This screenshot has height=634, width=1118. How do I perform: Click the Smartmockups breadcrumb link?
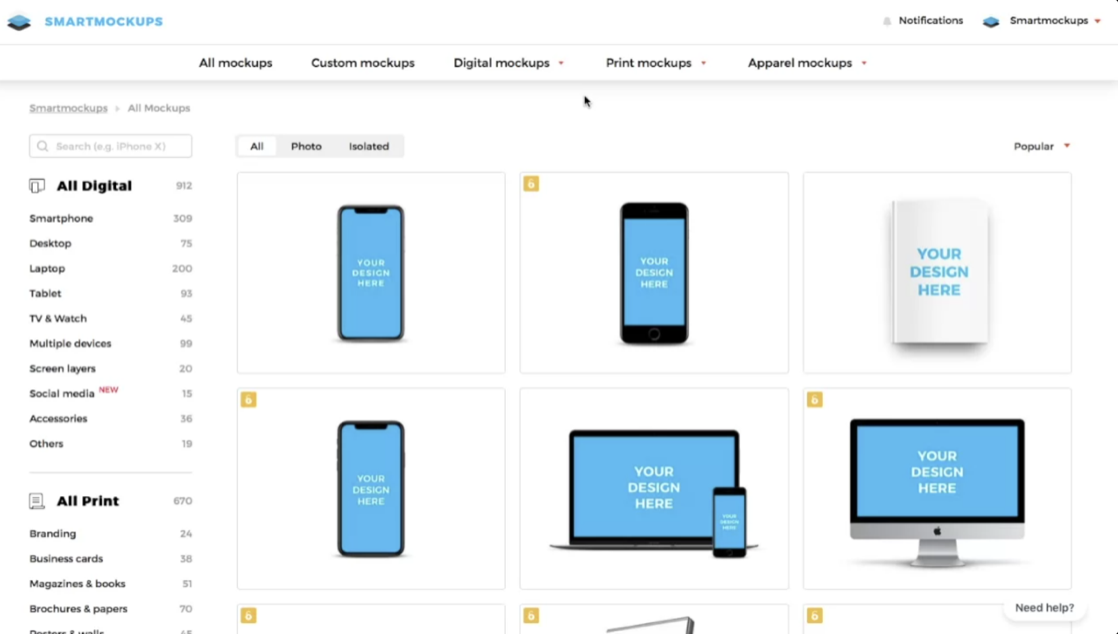click(68, 108)
